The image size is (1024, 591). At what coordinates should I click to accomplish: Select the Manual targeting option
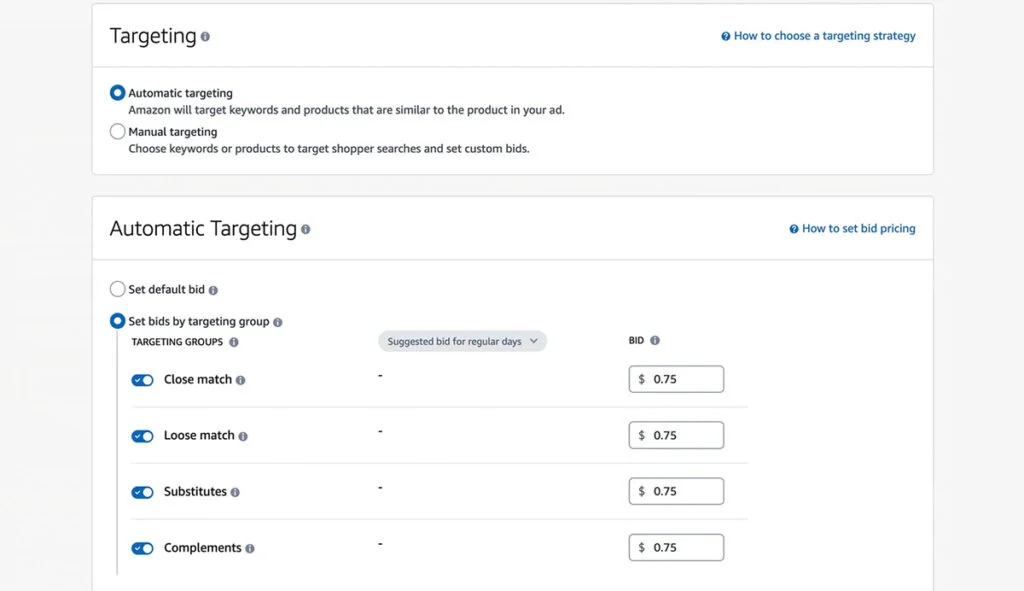(x=117, y=131)
